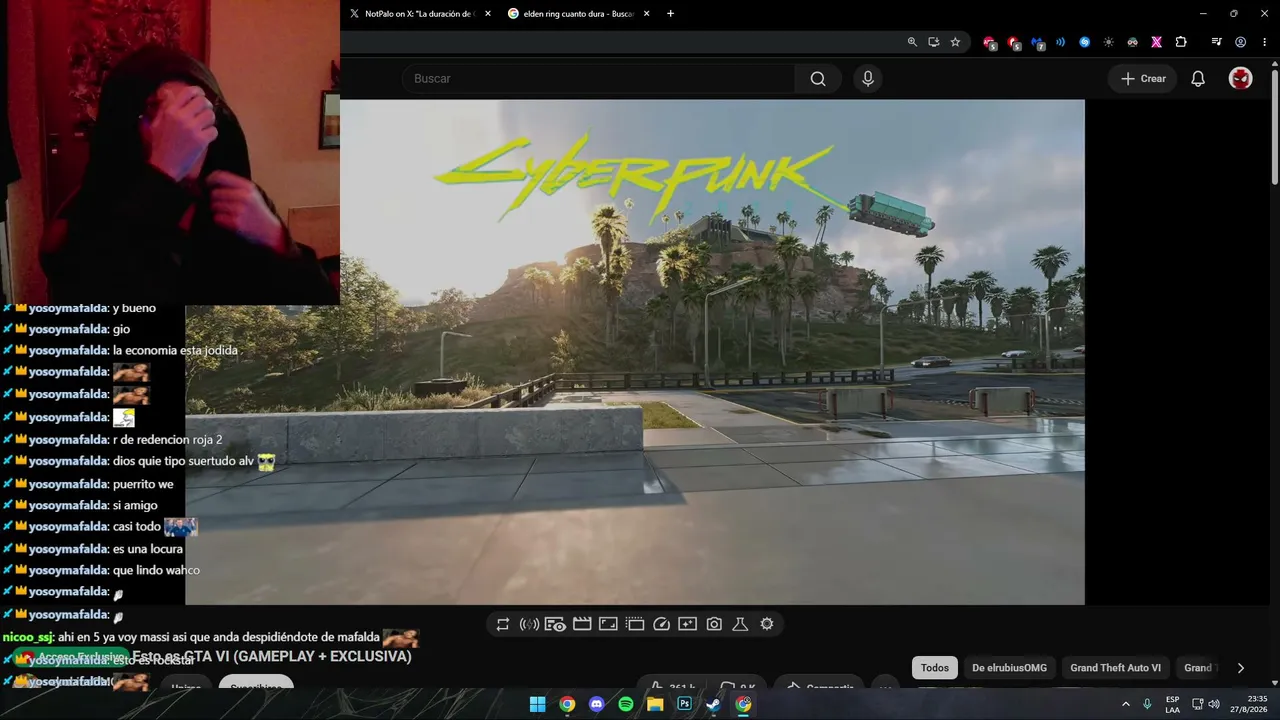Click chat message "que lindo wahco"
This screenshot has height=720, width=1280.
(x=156, y=570)
